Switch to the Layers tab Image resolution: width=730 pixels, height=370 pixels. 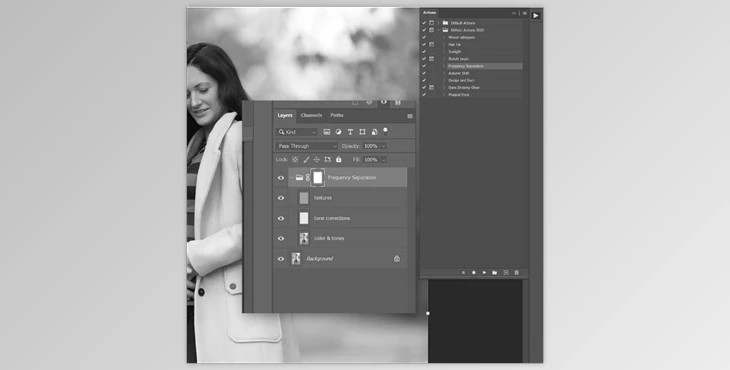coord(285,115)
